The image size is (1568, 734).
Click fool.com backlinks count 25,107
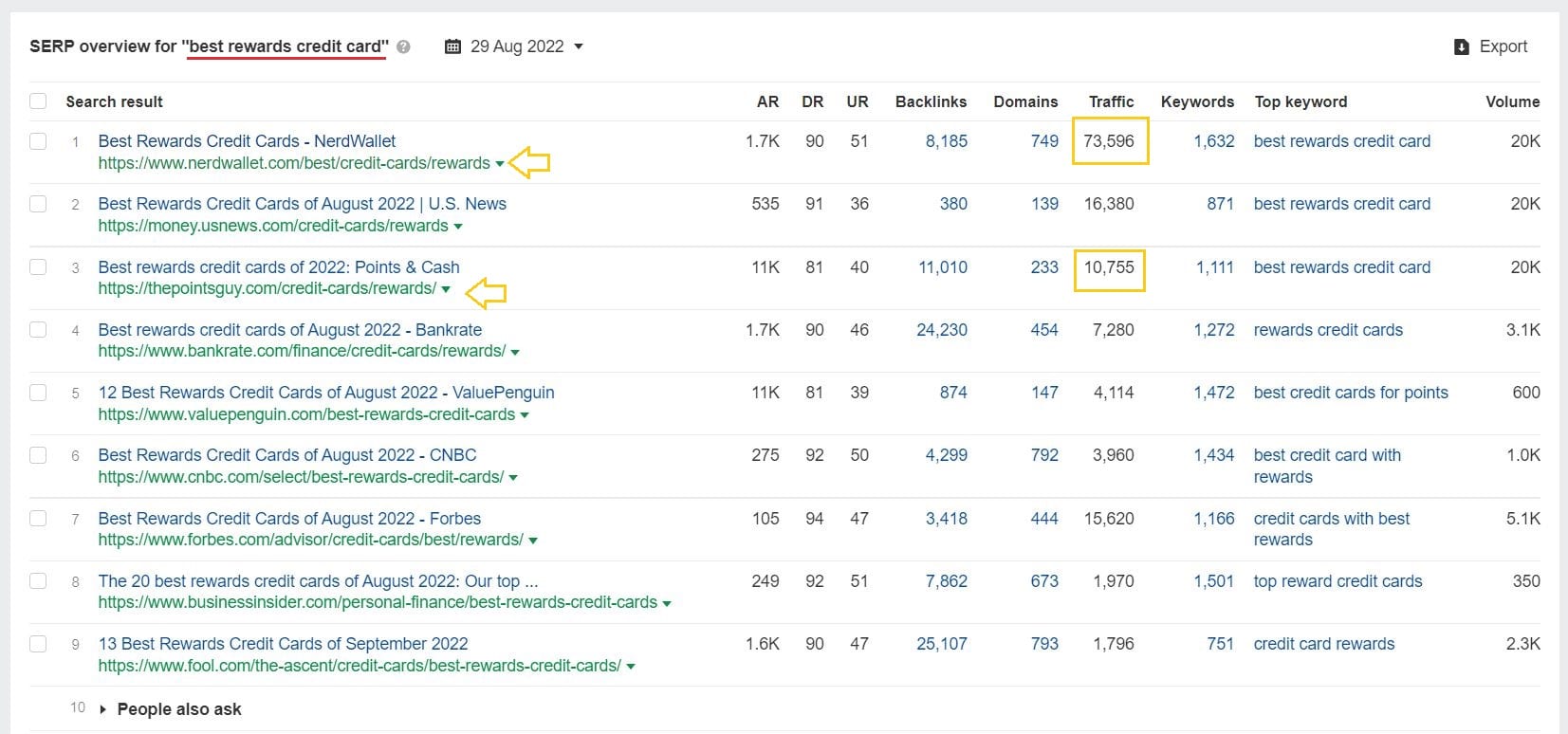point(942,644)
